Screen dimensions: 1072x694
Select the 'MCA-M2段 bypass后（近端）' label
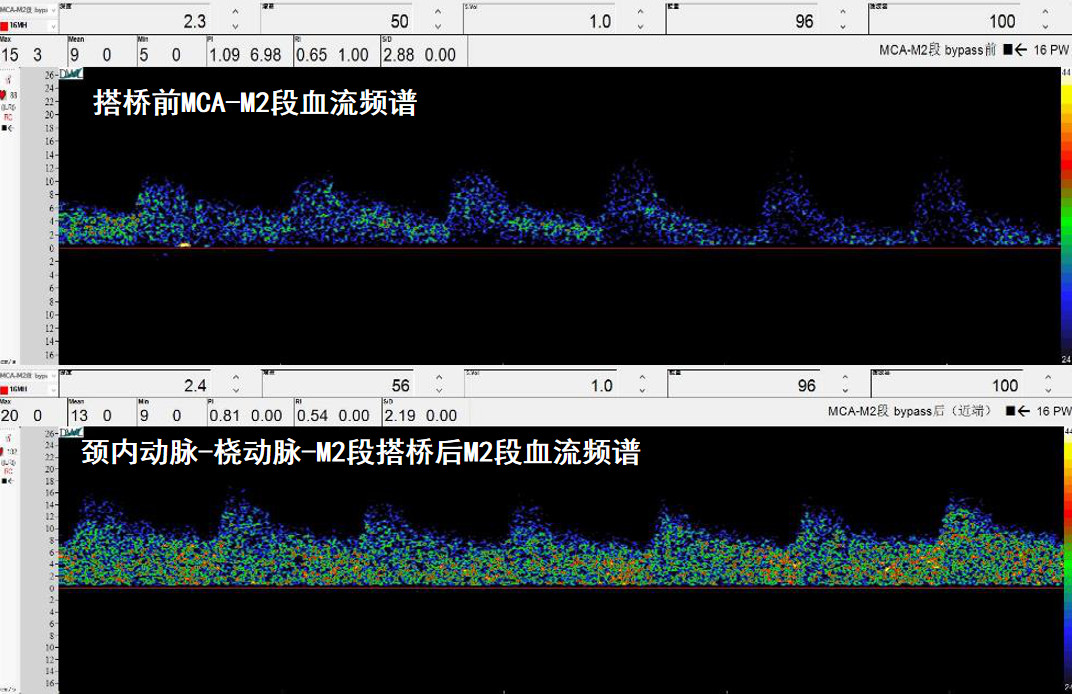click(909, 411)
